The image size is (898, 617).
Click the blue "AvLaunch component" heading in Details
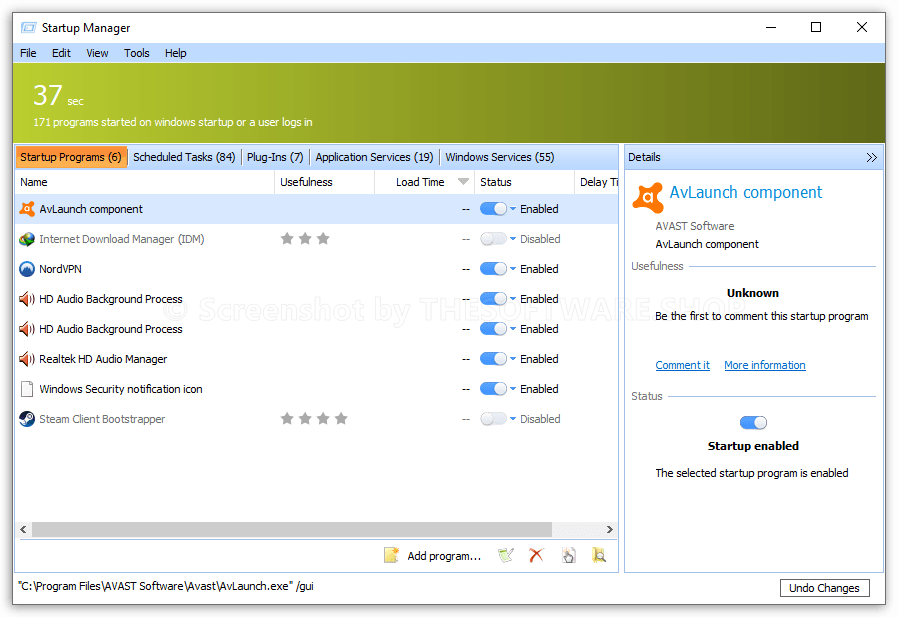[x=746, y=192]
